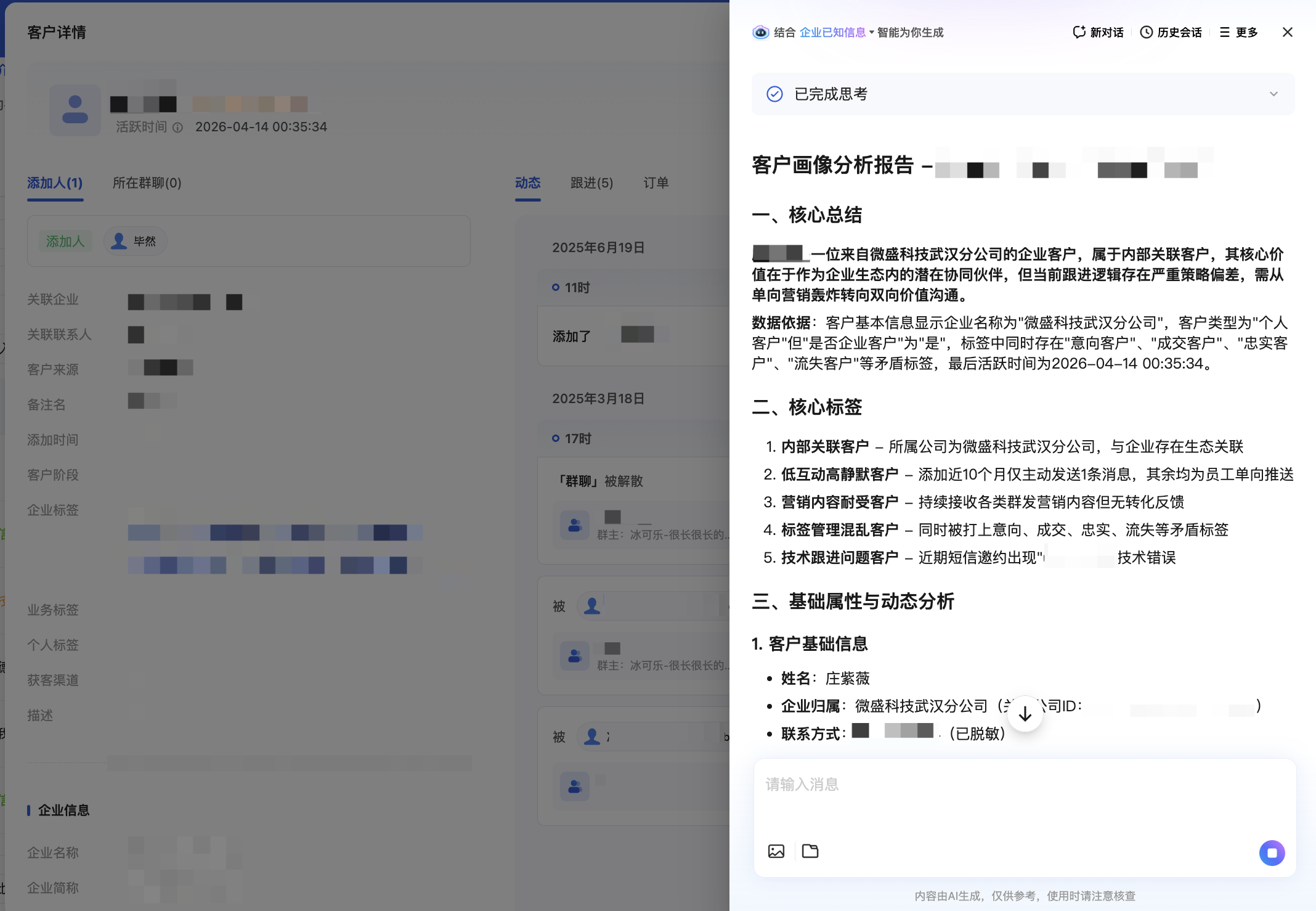Open the 跟进(5) tab
Viewport: 1316px width, 911px height.
[x=591, y=182]
